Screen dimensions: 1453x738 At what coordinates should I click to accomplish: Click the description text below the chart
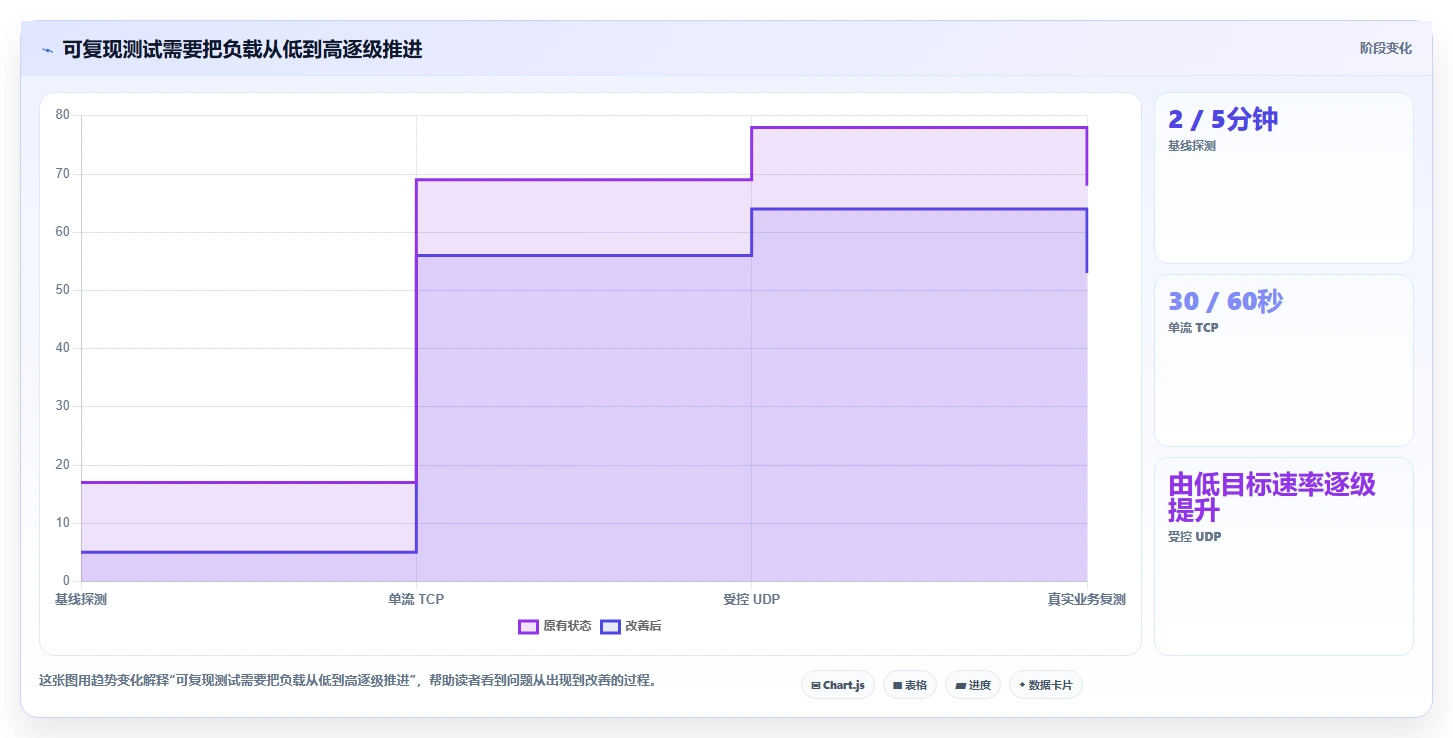348,681
